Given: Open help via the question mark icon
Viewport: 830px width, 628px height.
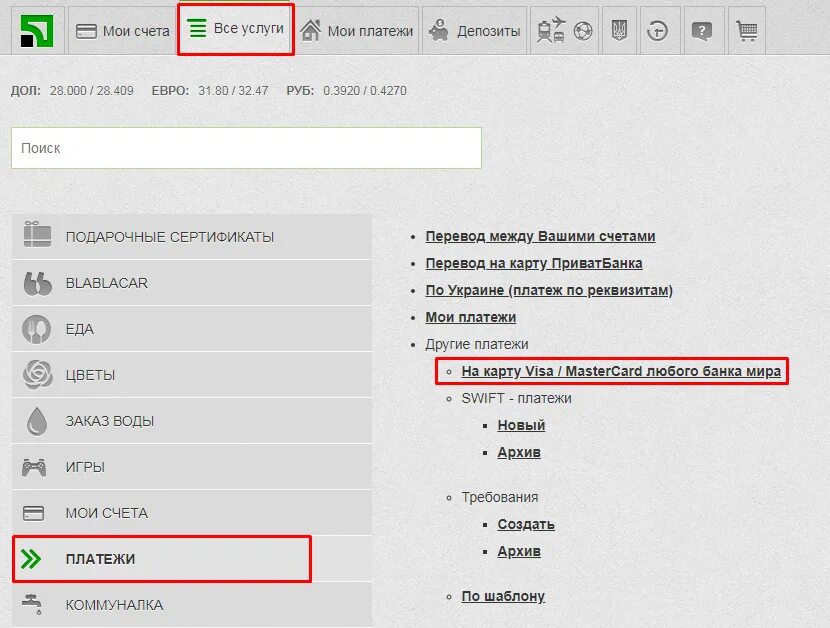Looking at the screenshot, I should (701, 31).
